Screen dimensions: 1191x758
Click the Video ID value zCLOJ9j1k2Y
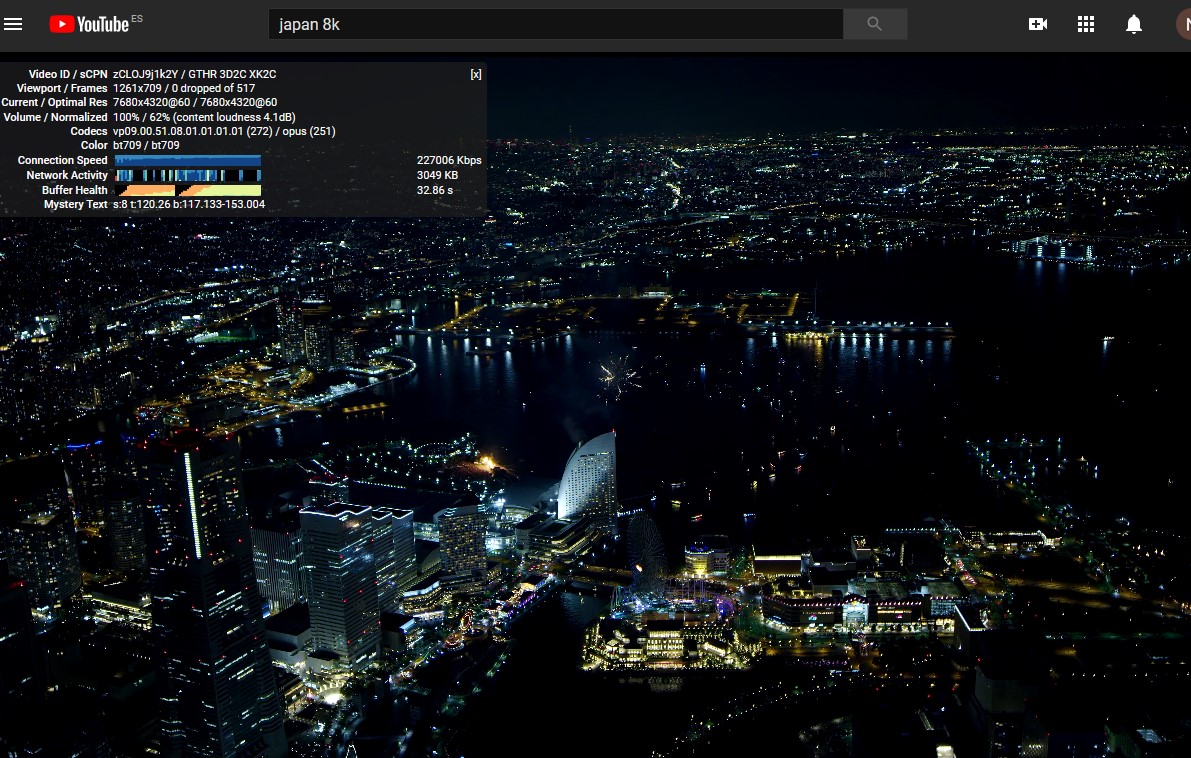(x=145, y=74)
